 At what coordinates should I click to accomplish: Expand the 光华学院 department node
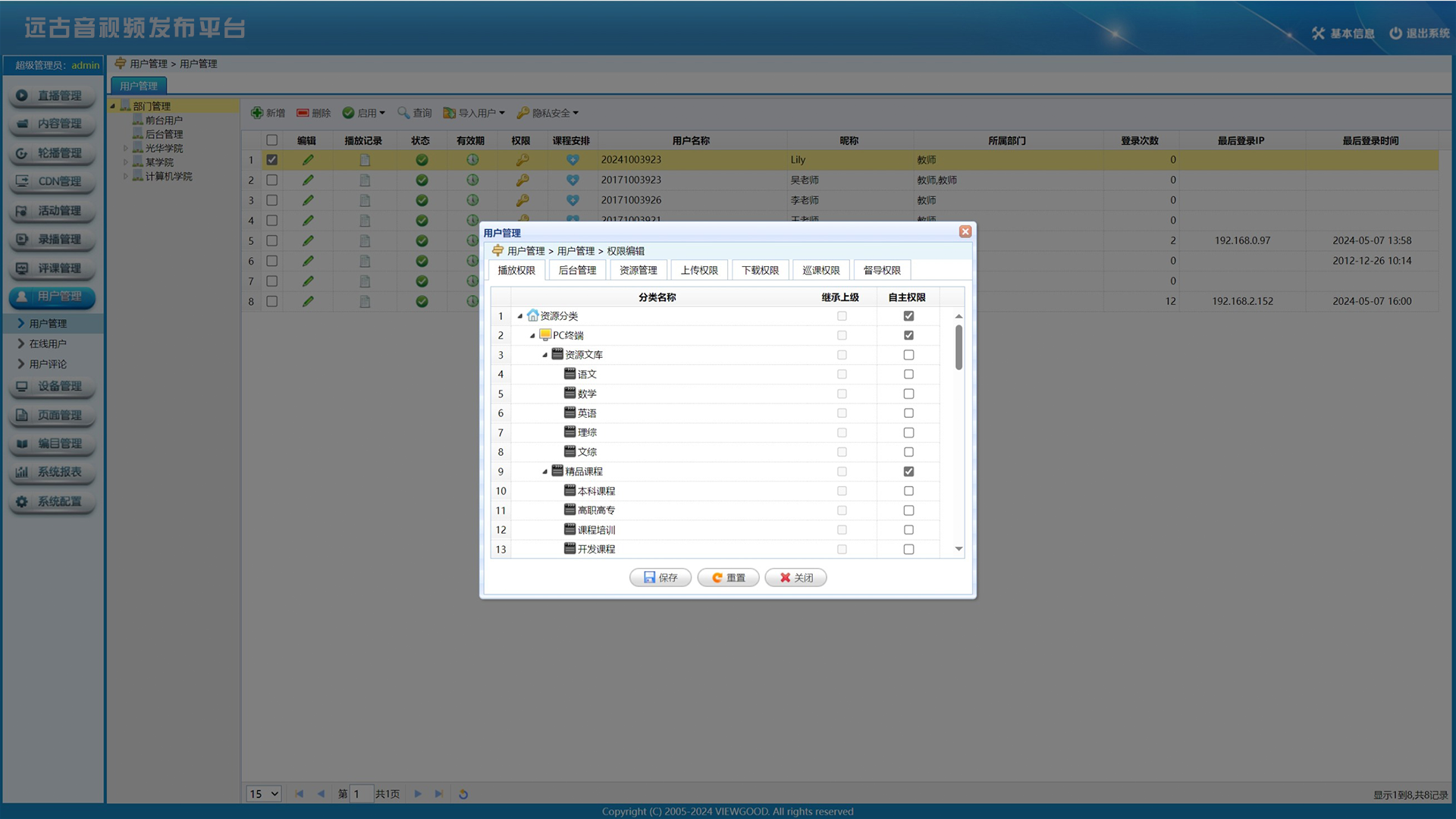(x=126, y=149)
